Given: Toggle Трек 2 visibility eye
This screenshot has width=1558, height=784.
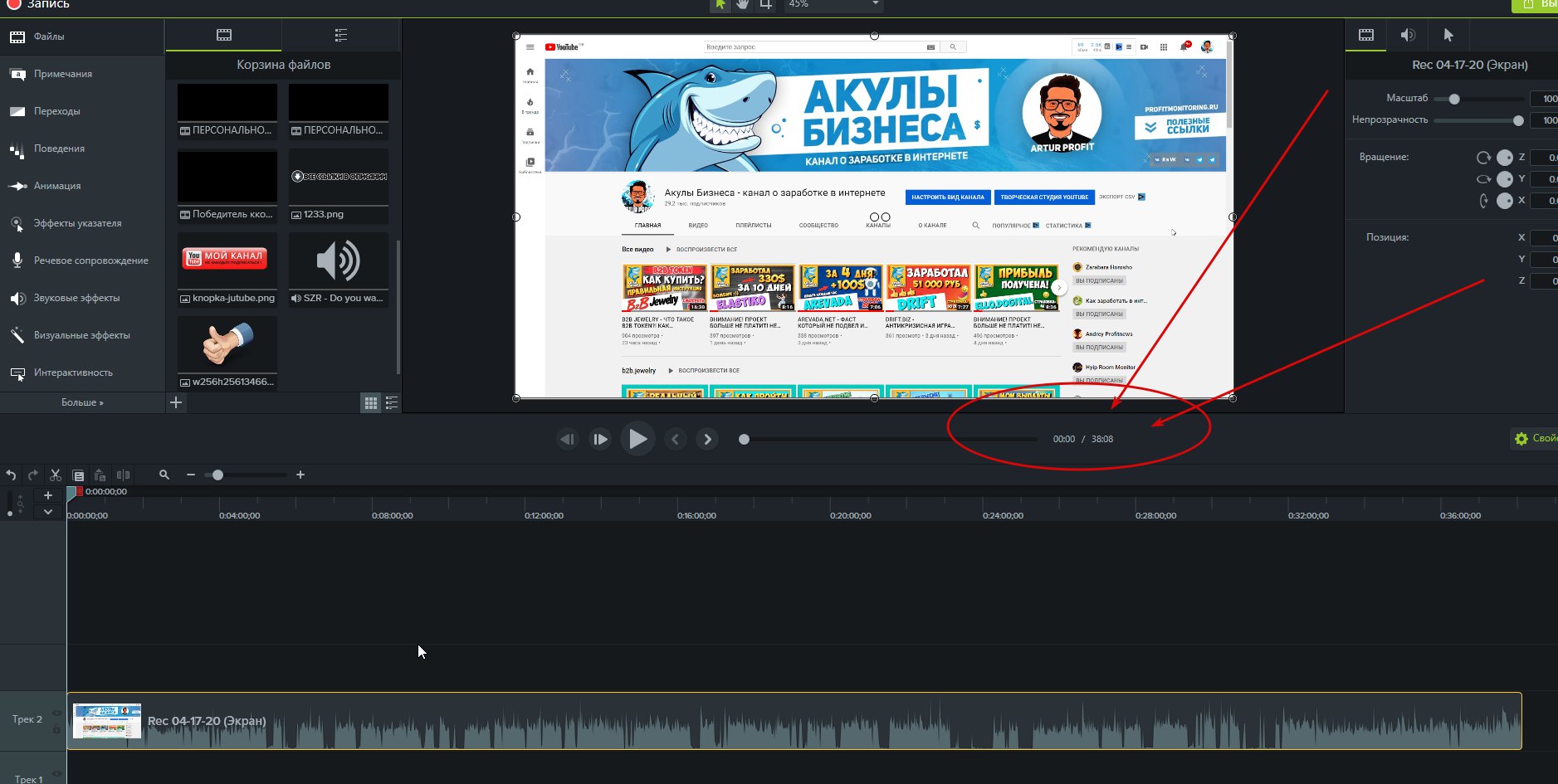Looking at the screenshot, I should pos(56,713).
